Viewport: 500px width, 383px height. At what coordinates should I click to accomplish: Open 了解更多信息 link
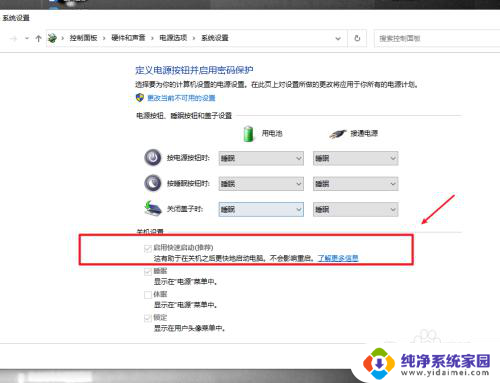pos(338,258)
